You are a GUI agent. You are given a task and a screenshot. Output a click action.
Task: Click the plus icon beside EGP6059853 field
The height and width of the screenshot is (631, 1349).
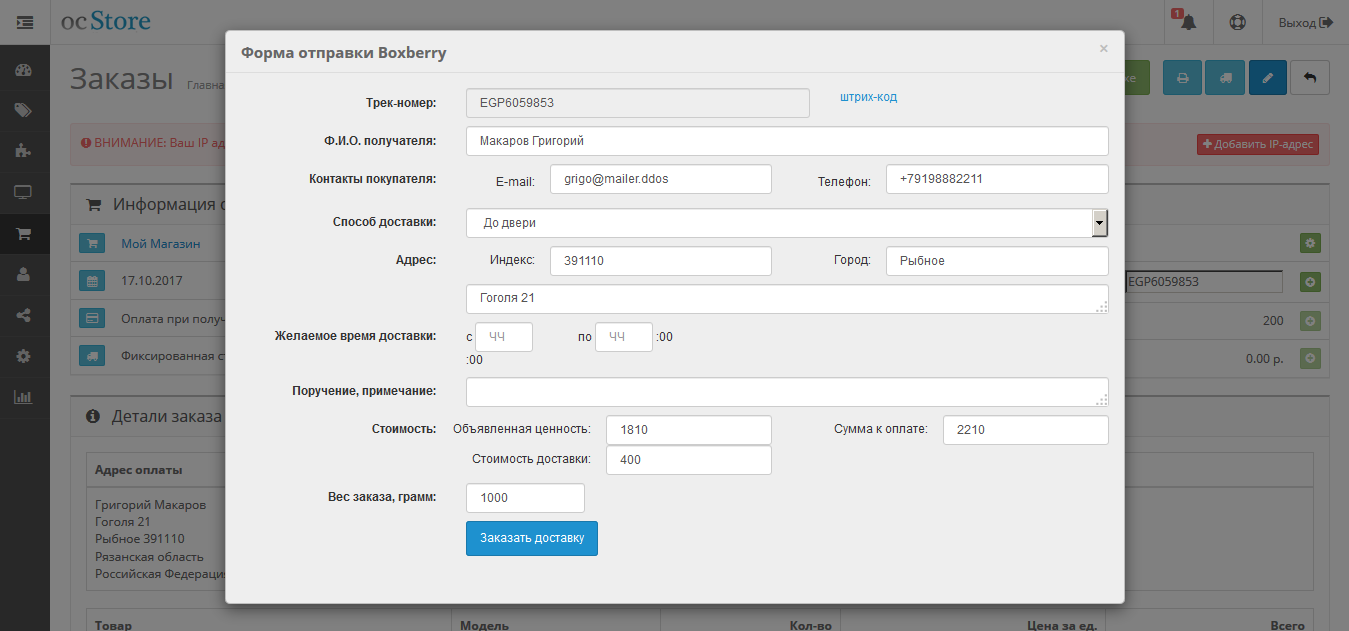tap(1310, 283)
